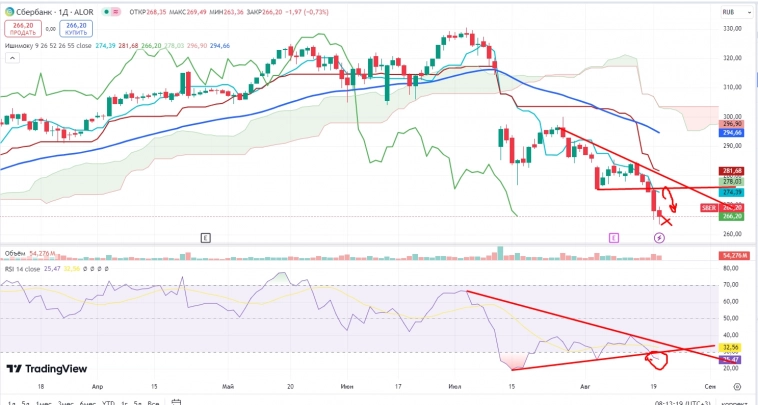Open the go-to-date calendar icon

click(x=176, y=402)
